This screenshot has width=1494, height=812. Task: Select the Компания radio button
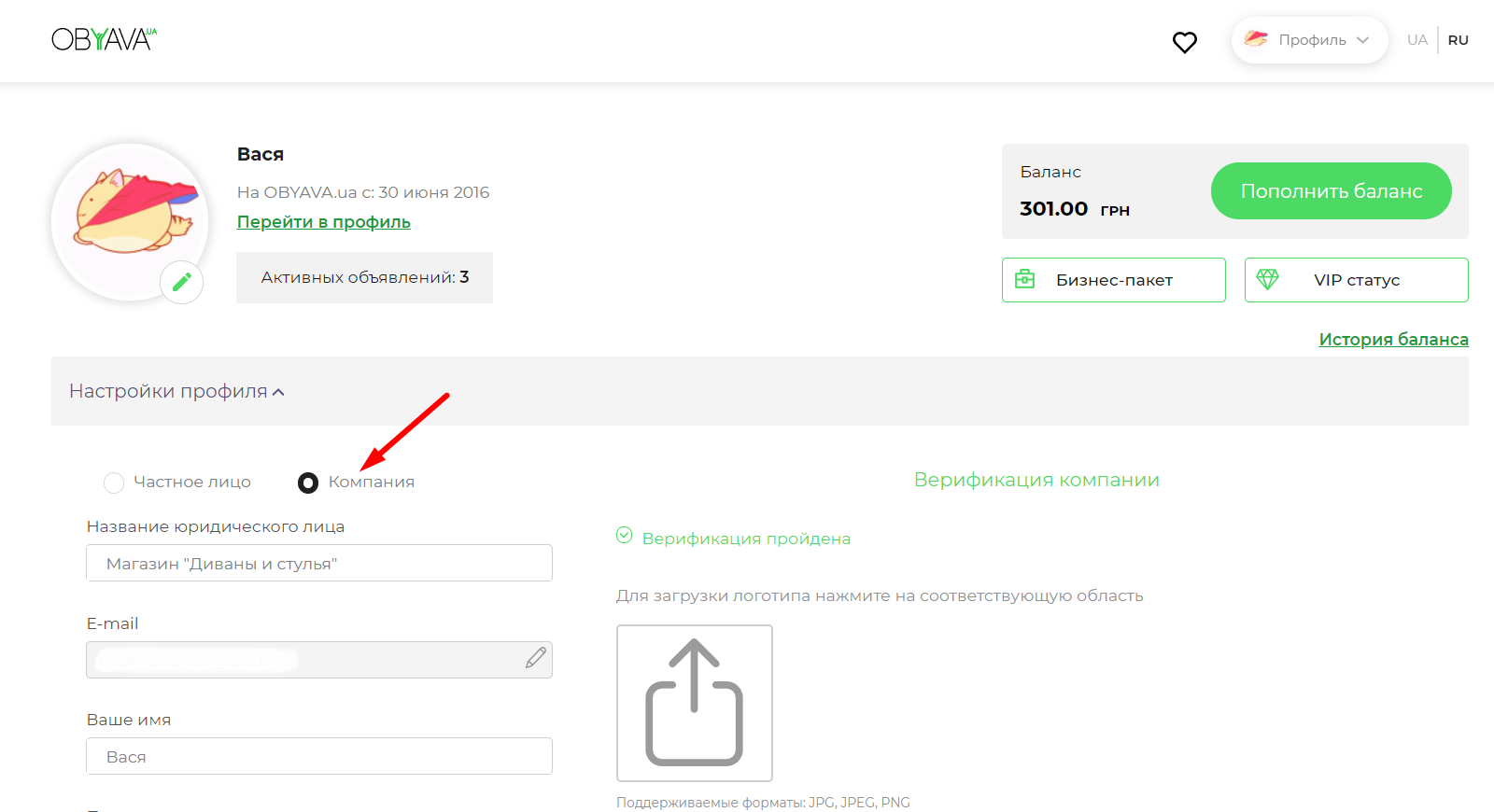pos(308,483)
